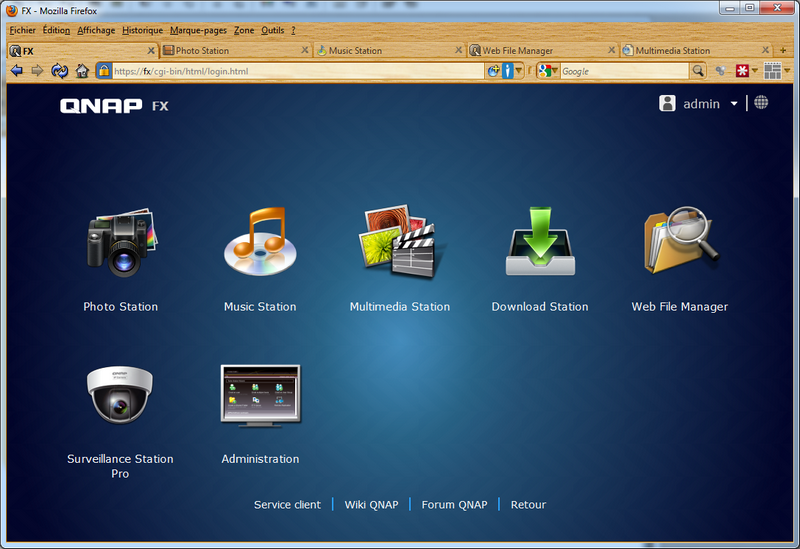Image resolution: width=800 pixels, height=549 pixels.
Task: Click the admin username text
Action: [701, 104]
